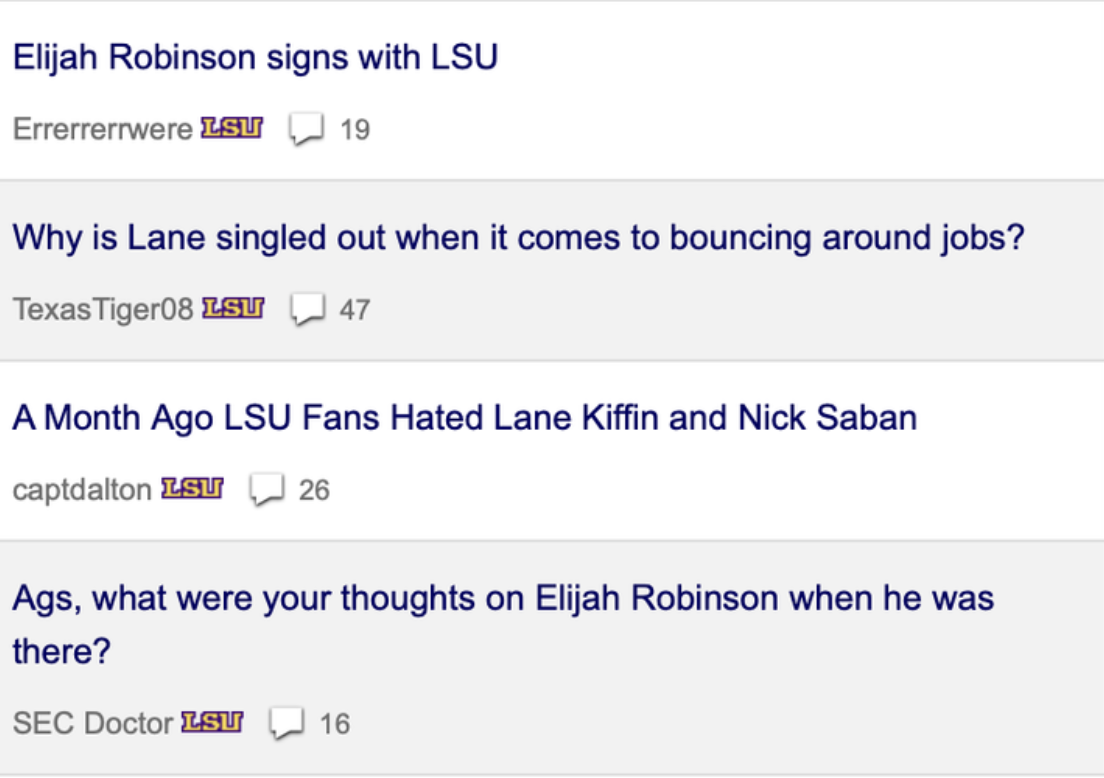Open the thread about Lane bouncing around jobs
The width and height of the screenshot is (1104, 778).
[519, 237]
